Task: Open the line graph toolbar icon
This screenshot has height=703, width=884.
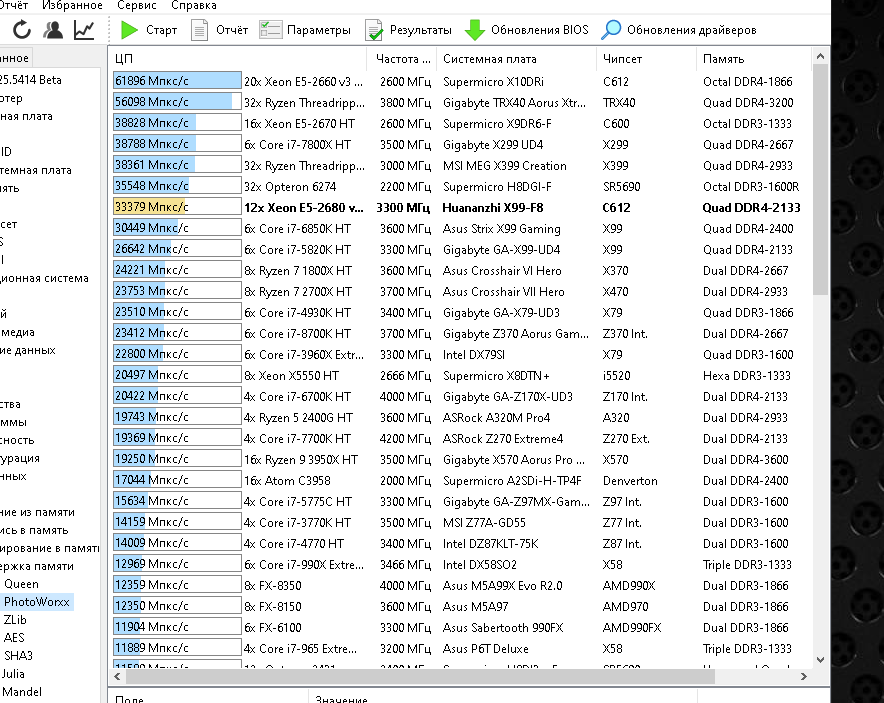Action: [84, 30]
